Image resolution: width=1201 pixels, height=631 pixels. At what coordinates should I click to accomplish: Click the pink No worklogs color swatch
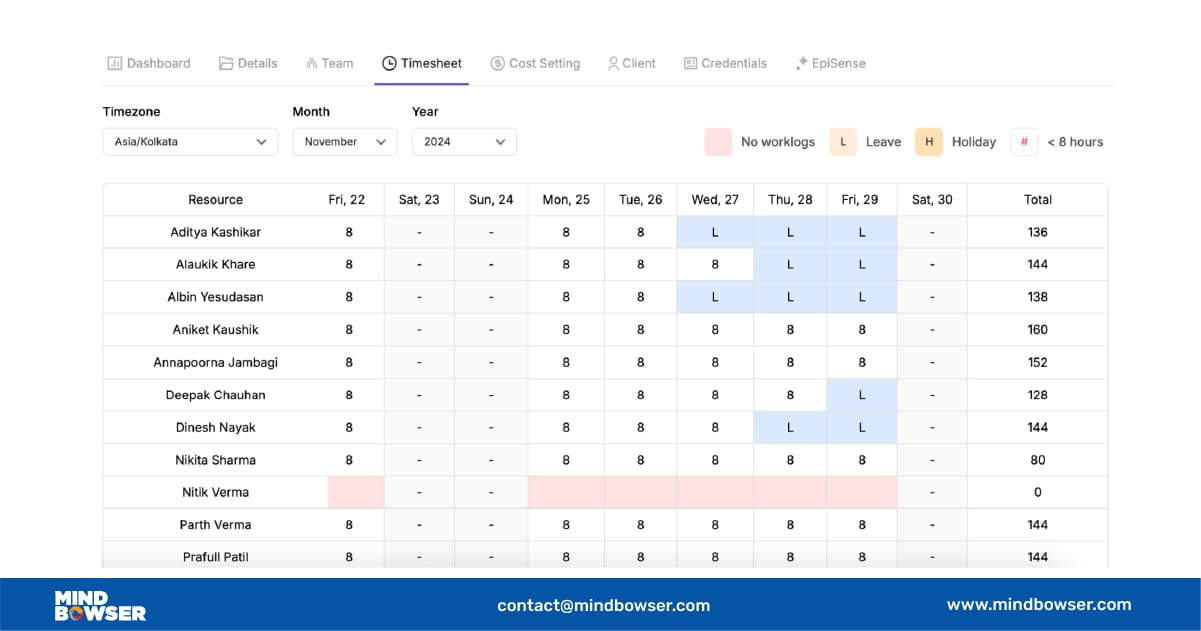718,142
